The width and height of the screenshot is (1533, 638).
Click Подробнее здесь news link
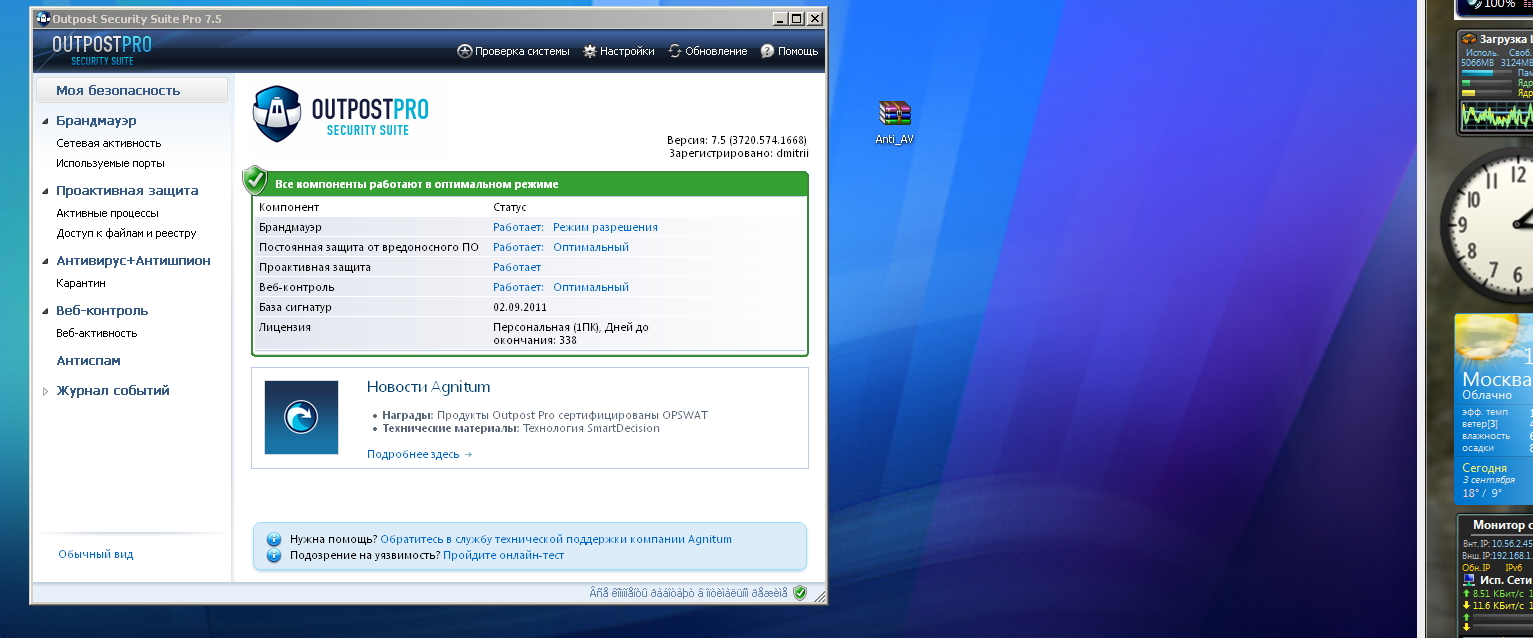[x=419, y=454]
